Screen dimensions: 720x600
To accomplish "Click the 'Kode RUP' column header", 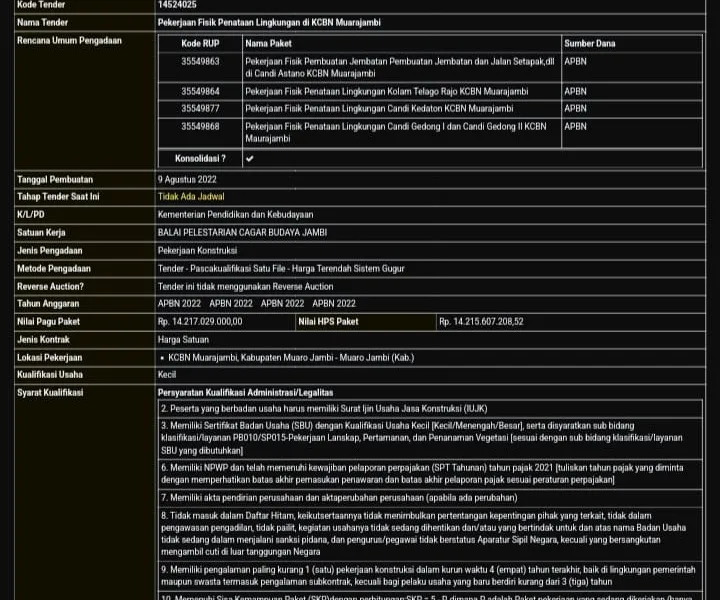I will coord(200,44).
